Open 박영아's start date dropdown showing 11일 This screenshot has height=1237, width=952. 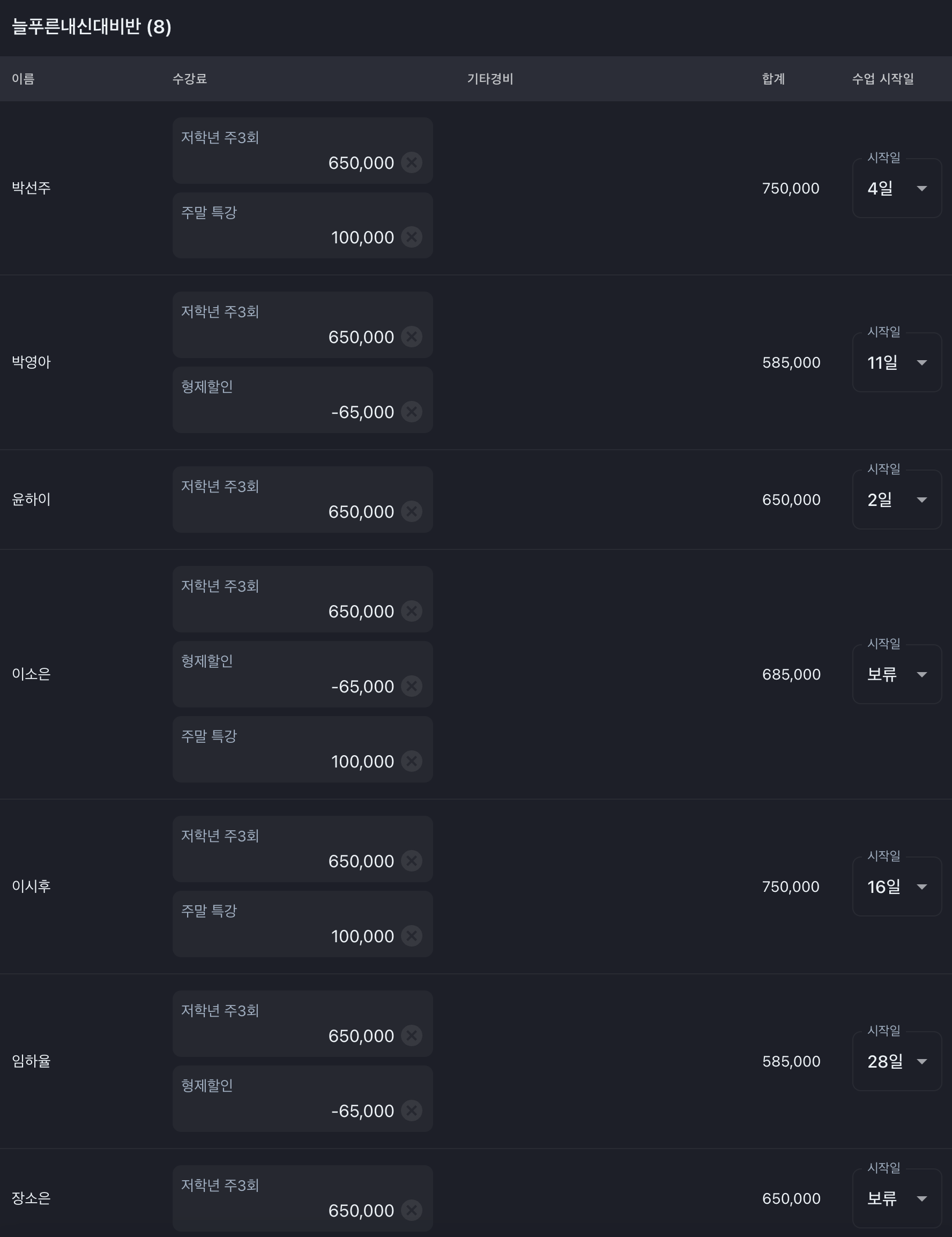tap(897, 362)
